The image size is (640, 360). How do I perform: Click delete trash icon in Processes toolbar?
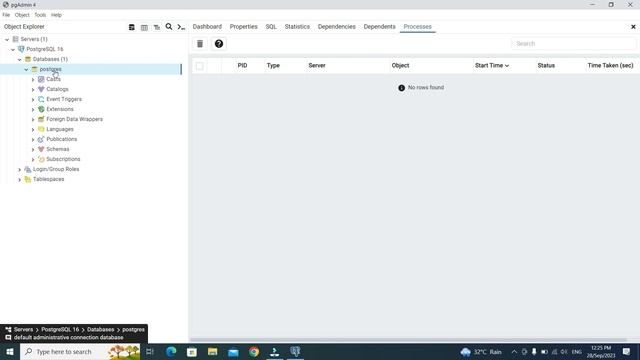point(200,44)
